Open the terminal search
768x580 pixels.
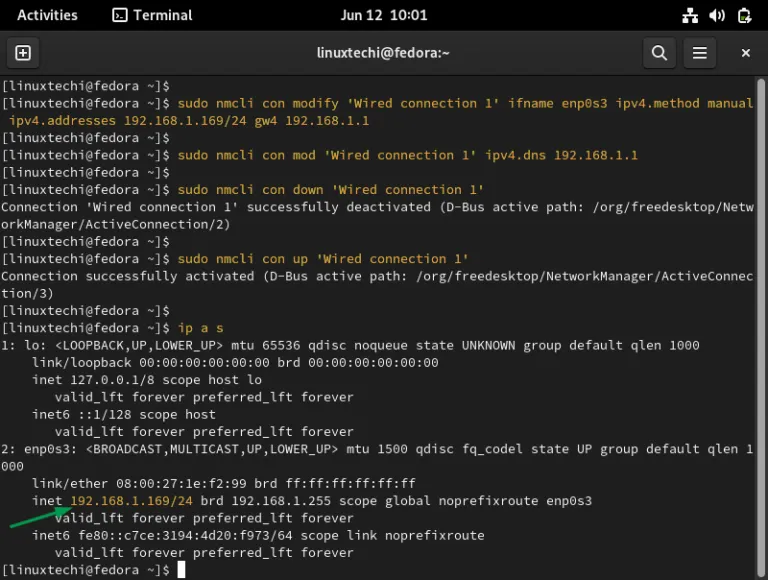pos(659,53)
